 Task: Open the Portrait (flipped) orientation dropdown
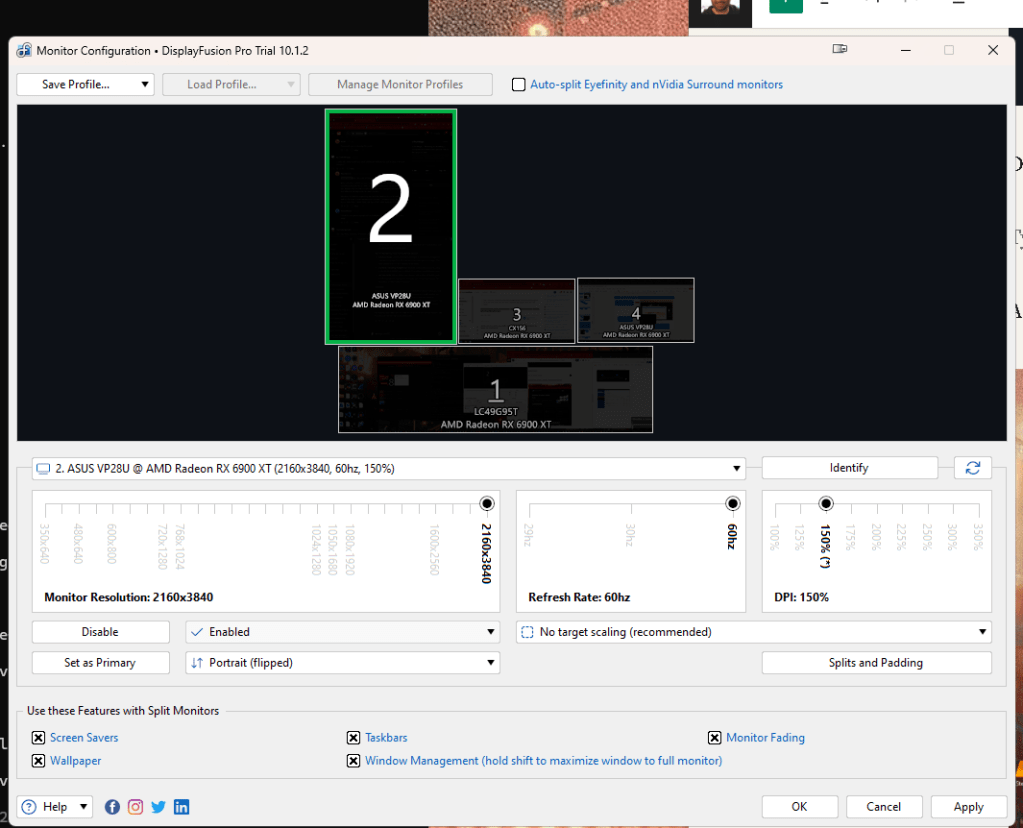(343, 663)
